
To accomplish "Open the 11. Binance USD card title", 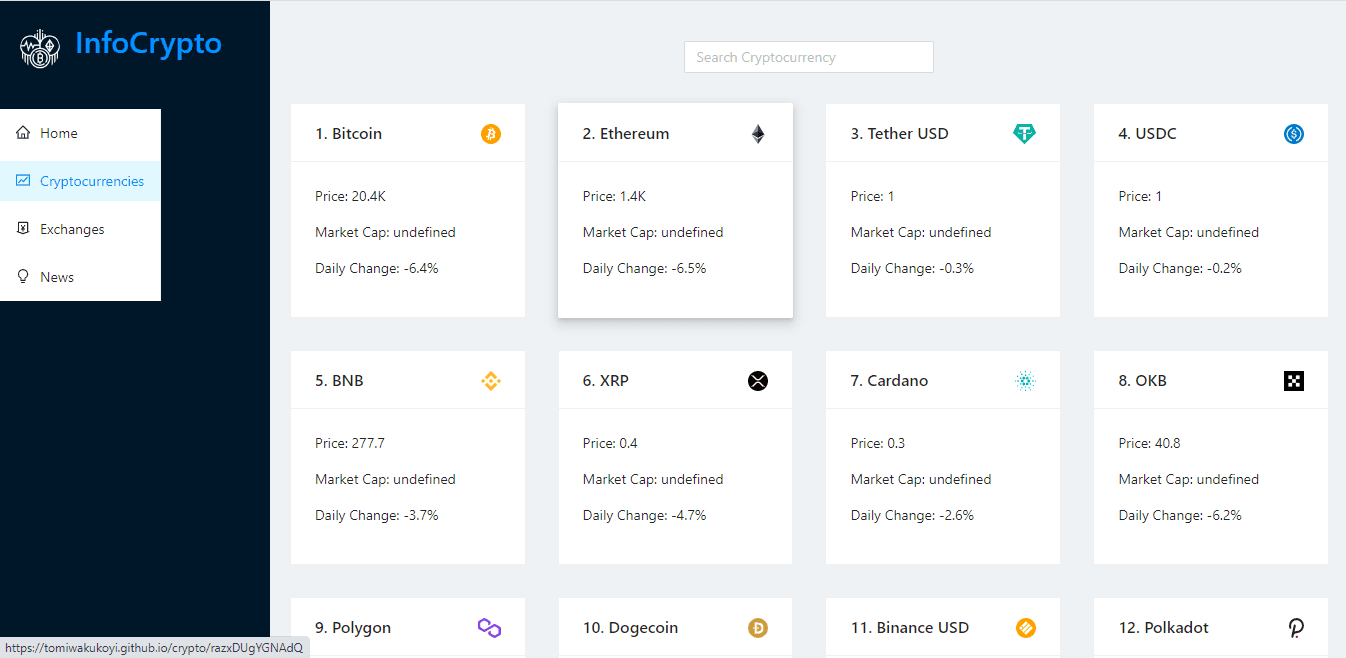I will point(910,628).
